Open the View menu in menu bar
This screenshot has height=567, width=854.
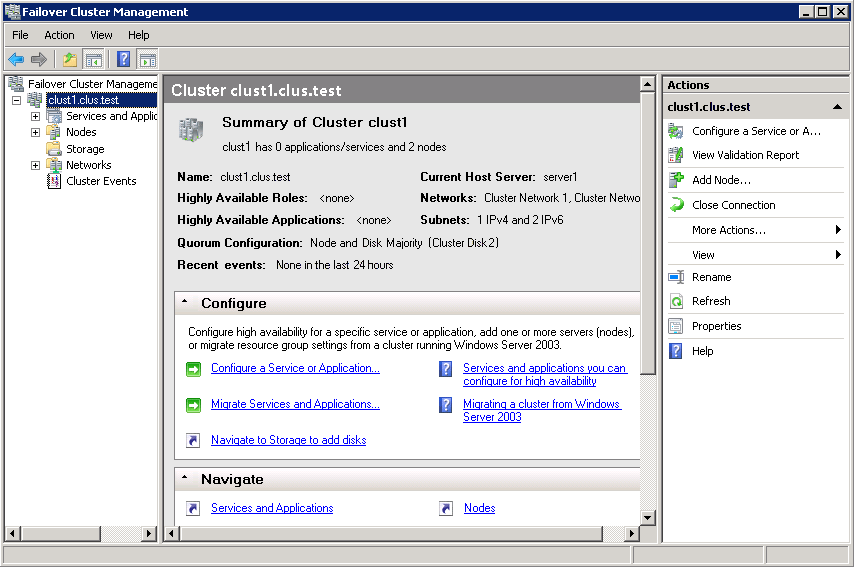pyautogui.click(x=101, y=35)
